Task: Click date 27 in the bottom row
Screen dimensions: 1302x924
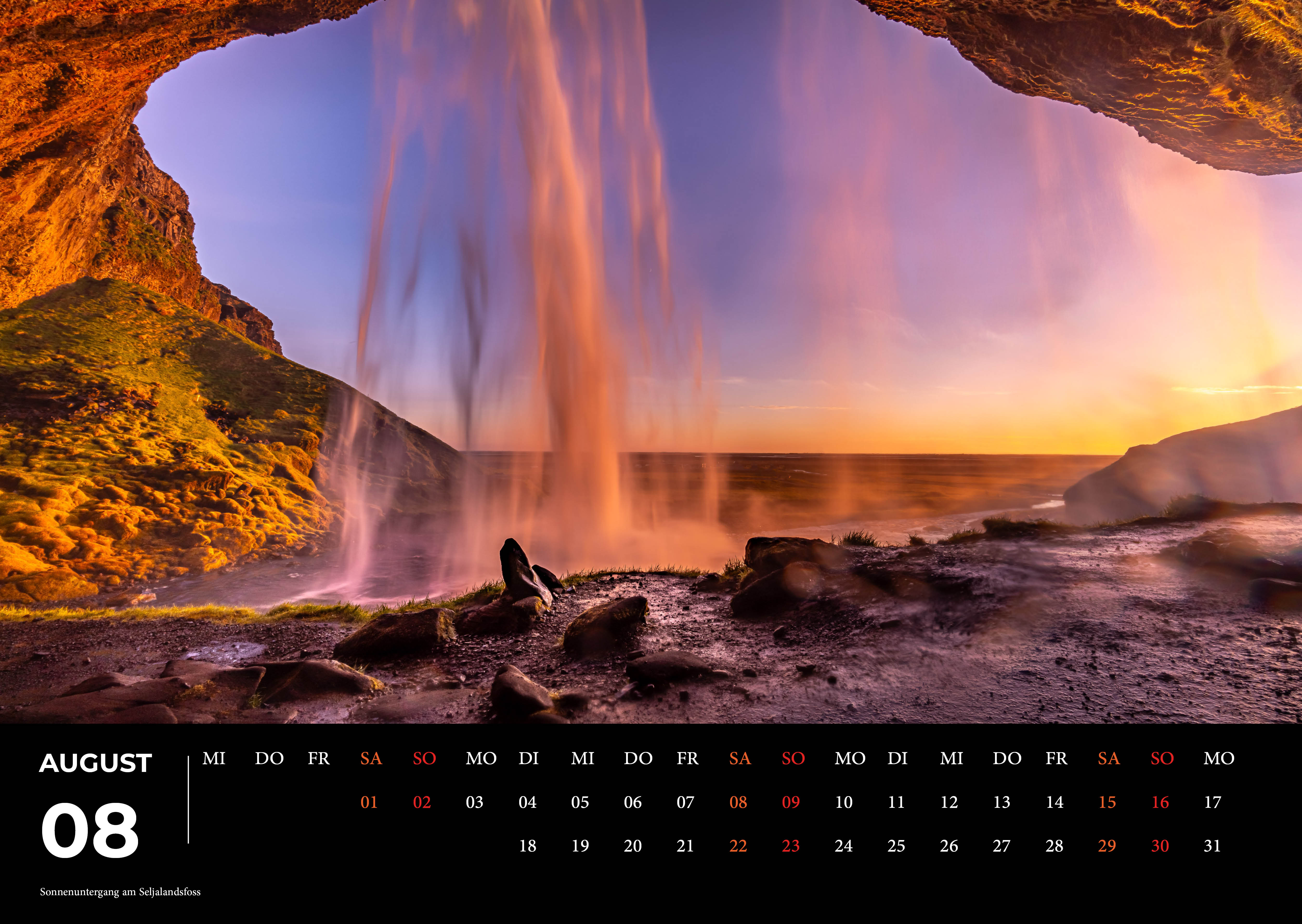Action: (x=1001, y=846)
